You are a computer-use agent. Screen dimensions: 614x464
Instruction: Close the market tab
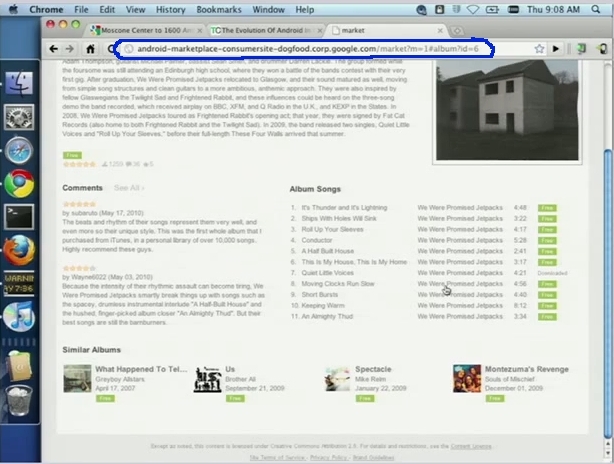pos(440,31)
